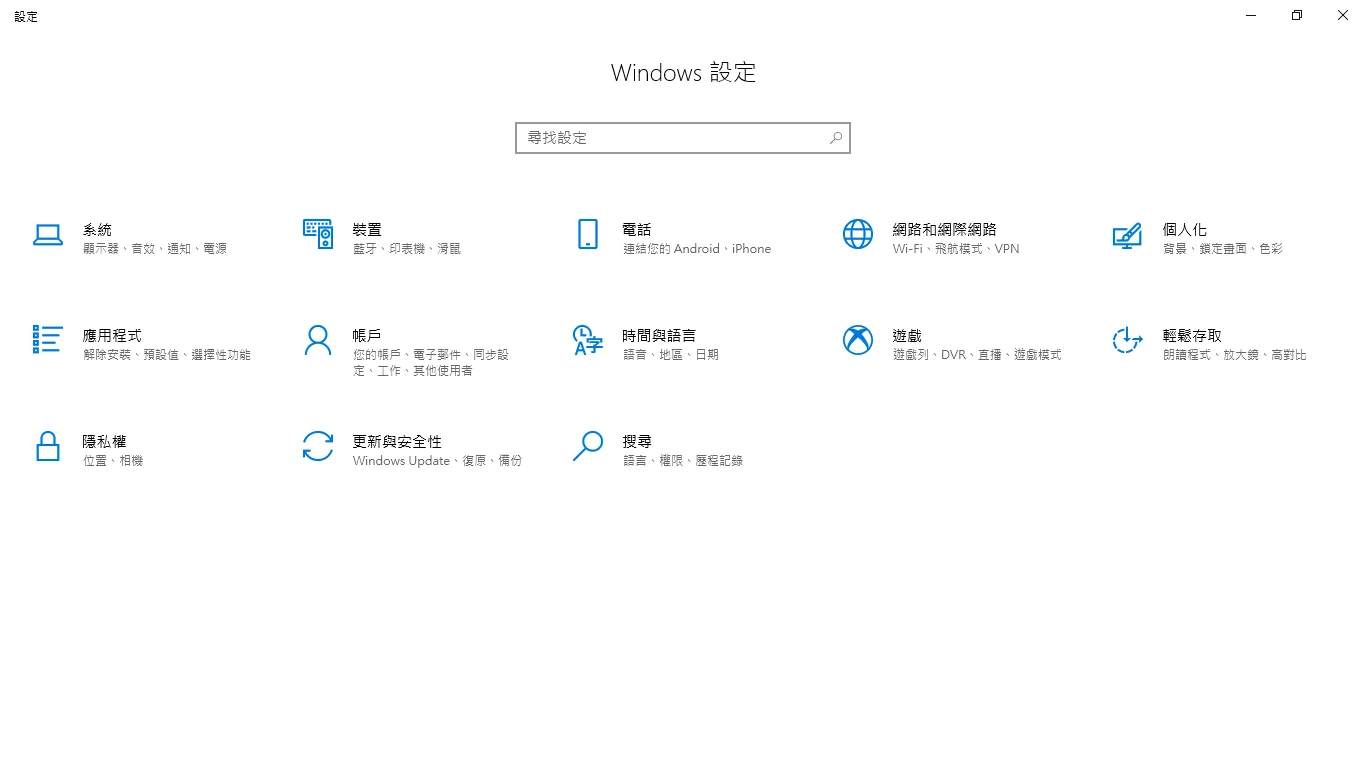1366x768 pixels.
Task: Close the 設定 window
Action: click(x=1343, y=15)
